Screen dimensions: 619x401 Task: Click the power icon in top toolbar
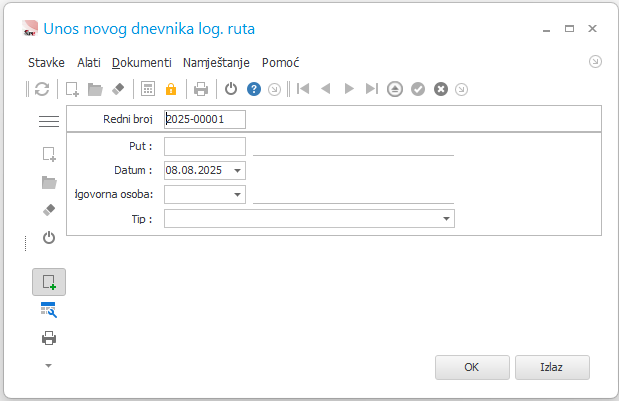[x=231, y=89]
